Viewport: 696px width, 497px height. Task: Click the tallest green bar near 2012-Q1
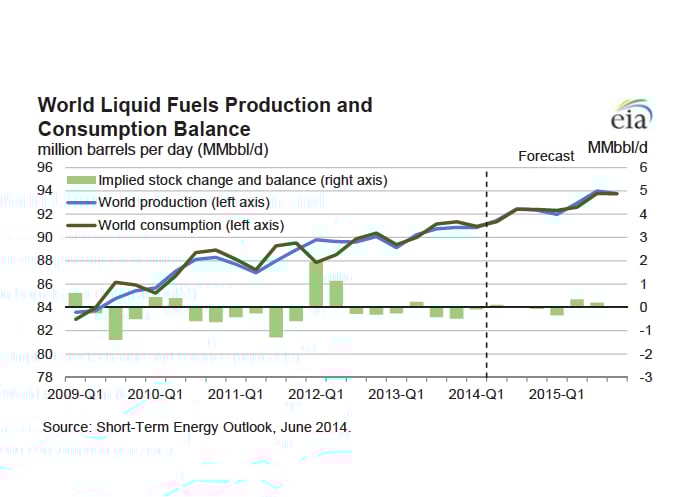tap(315, 284)
